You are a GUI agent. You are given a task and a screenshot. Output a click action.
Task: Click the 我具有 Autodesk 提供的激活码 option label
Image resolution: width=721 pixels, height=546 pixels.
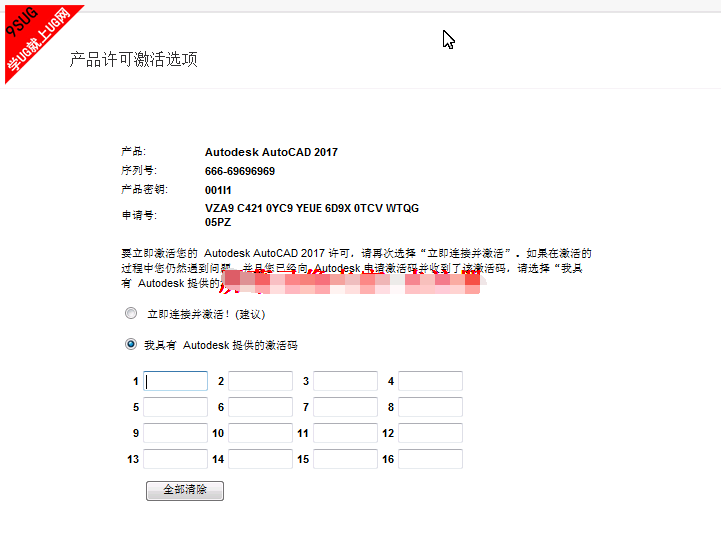coord(221,345)
